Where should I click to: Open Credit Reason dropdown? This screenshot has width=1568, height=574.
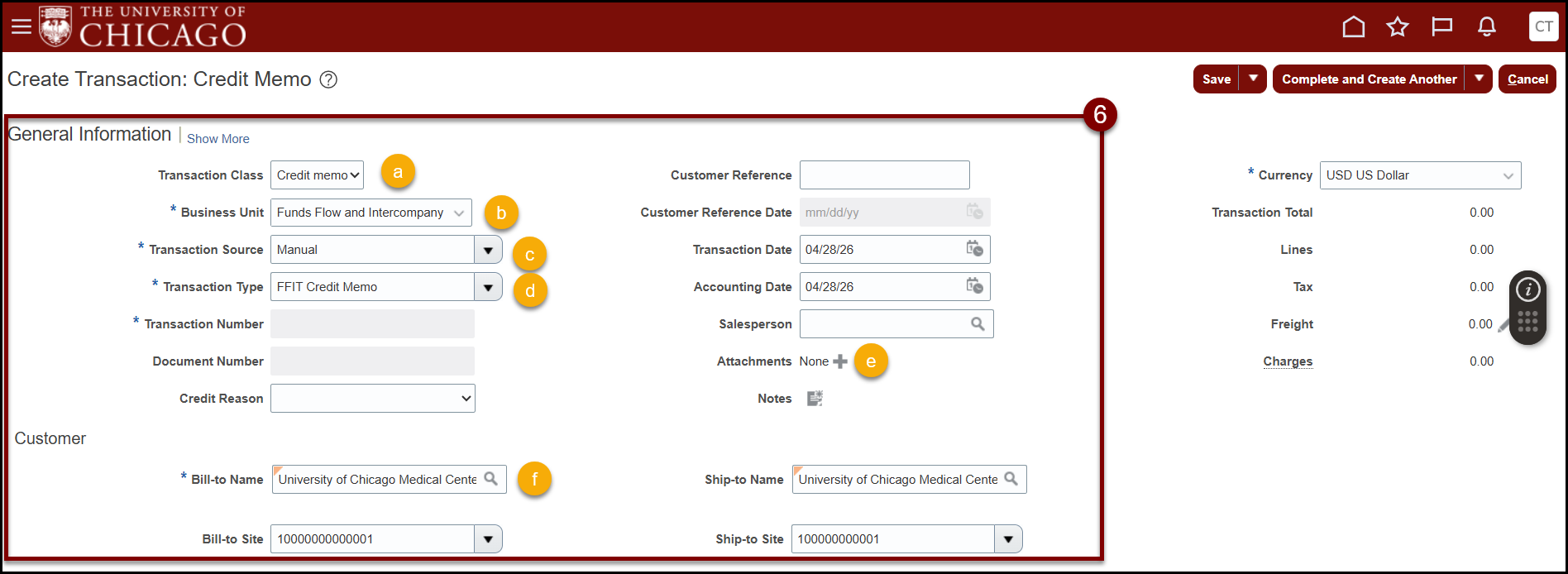373,399
